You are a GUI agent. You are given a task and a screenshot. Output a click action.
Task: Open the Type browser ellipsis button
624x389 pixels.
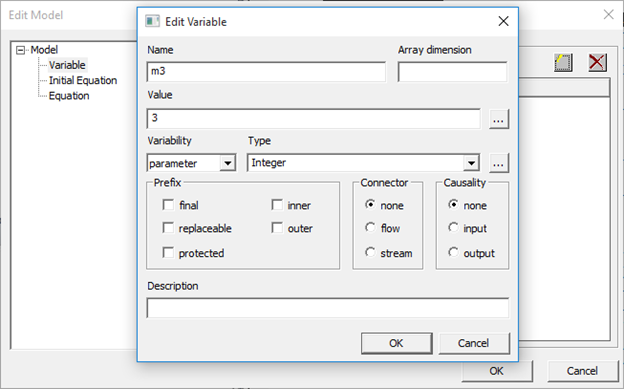click(x=499, y=163)
